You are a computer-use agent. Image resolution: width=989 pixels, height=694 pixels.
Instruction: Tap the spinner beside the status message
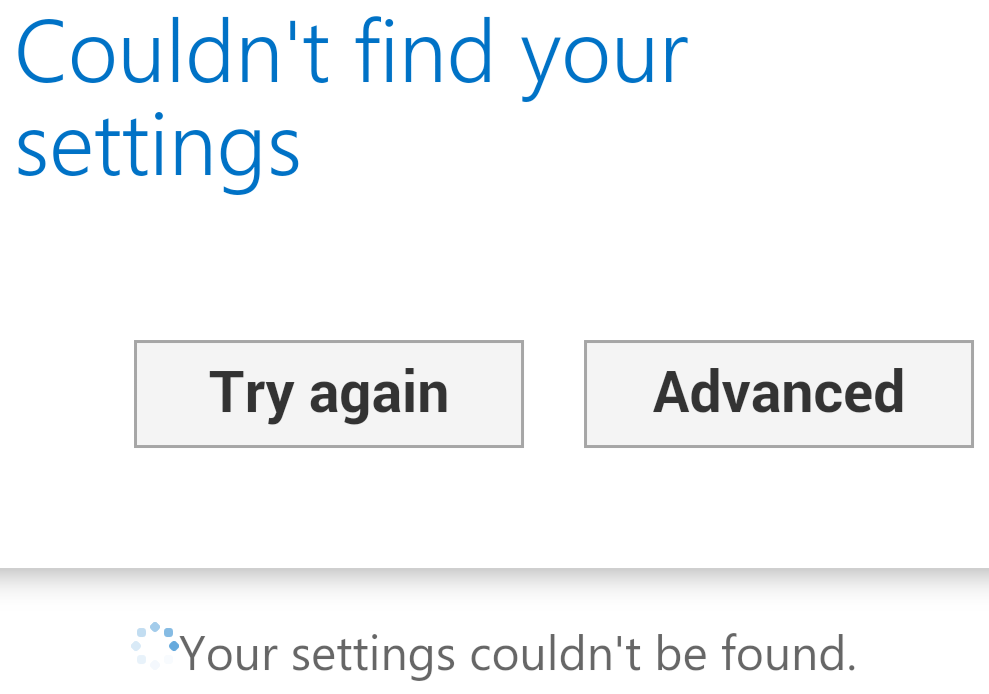[x=155, y=646]
